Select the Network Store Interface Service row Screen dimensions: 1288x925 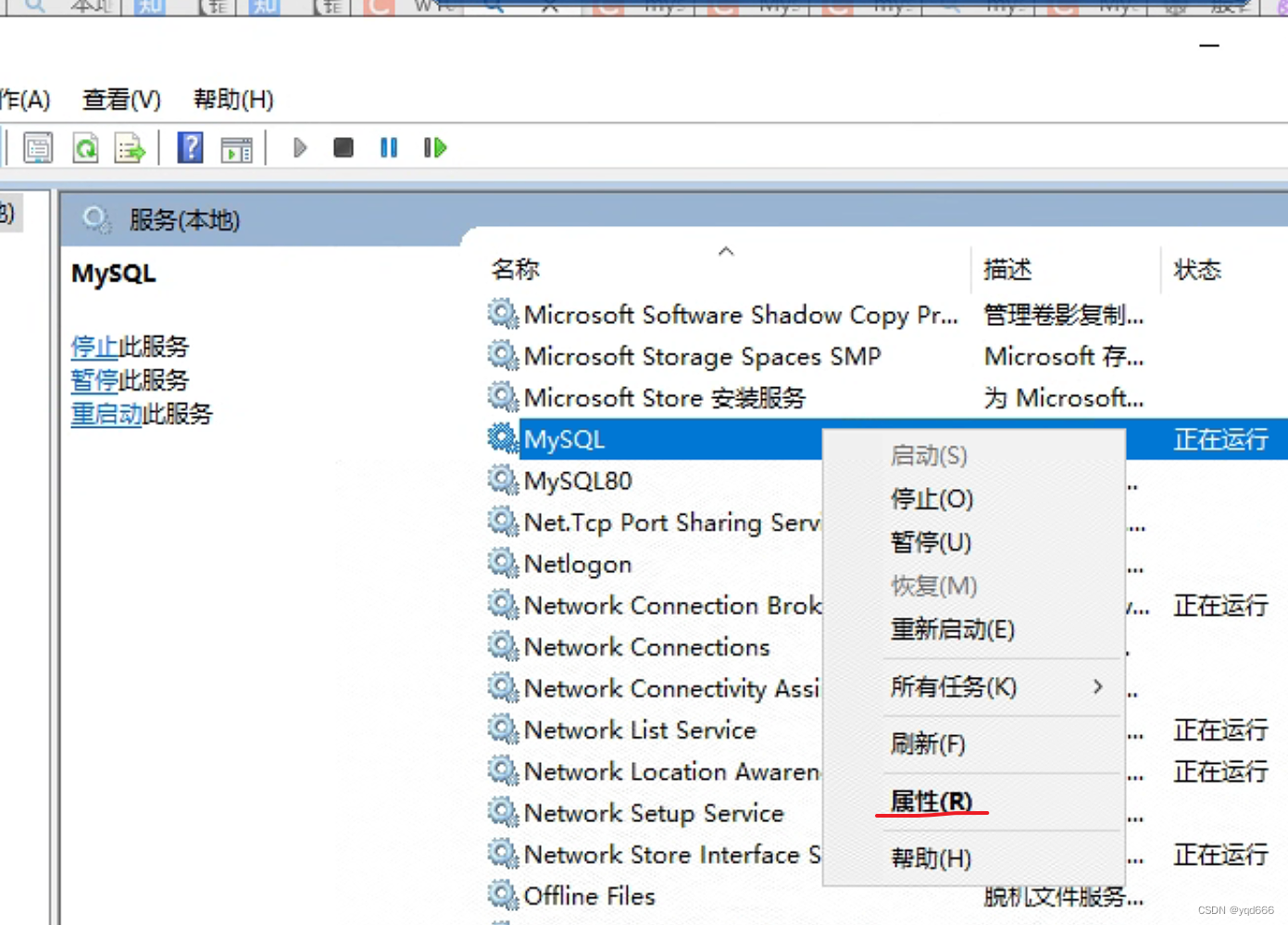coord(672,854)
